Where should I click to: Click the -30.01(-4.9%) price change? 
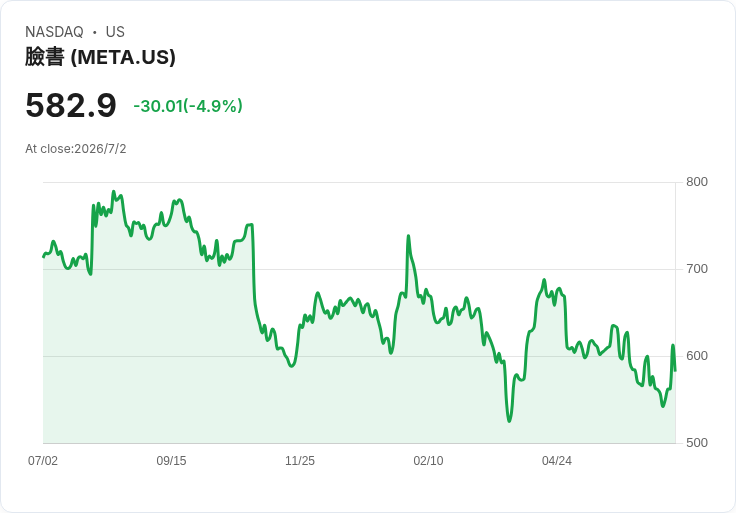click(188, 106)
